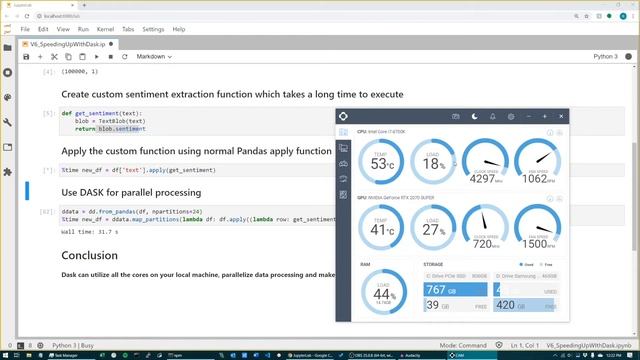Copy the selected cell
This screenshot has height=360, width=640.
click(68, 57)
